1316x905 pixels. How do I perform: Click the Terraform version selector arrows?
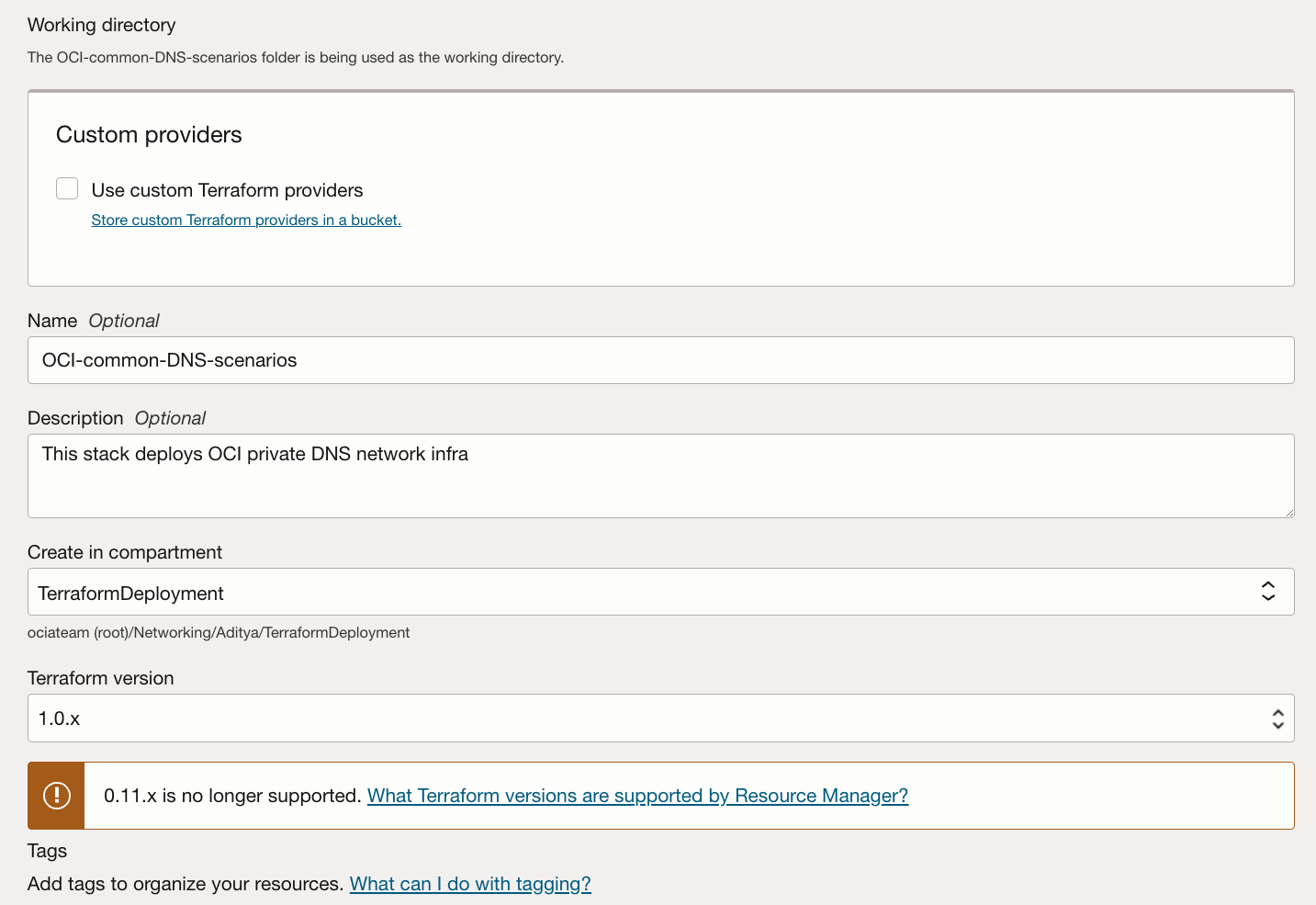pos(1277,718)
